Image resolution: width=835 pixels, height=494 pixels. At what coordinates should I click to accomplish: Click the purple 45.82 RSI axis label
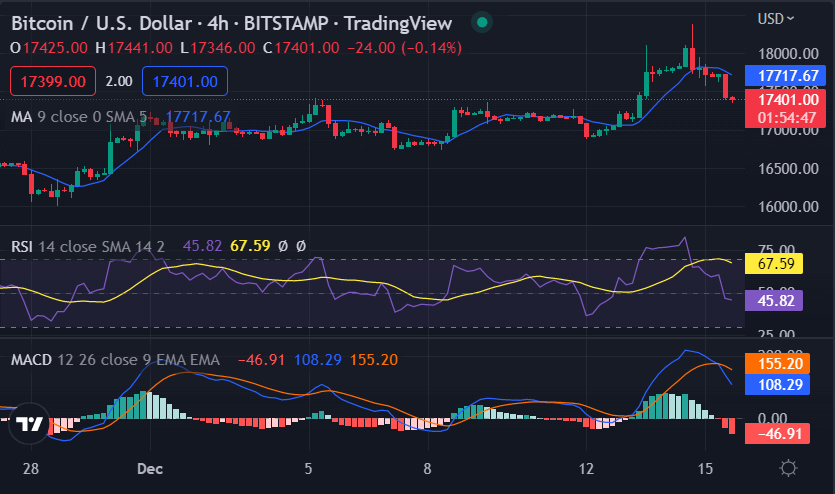(773, 301)
